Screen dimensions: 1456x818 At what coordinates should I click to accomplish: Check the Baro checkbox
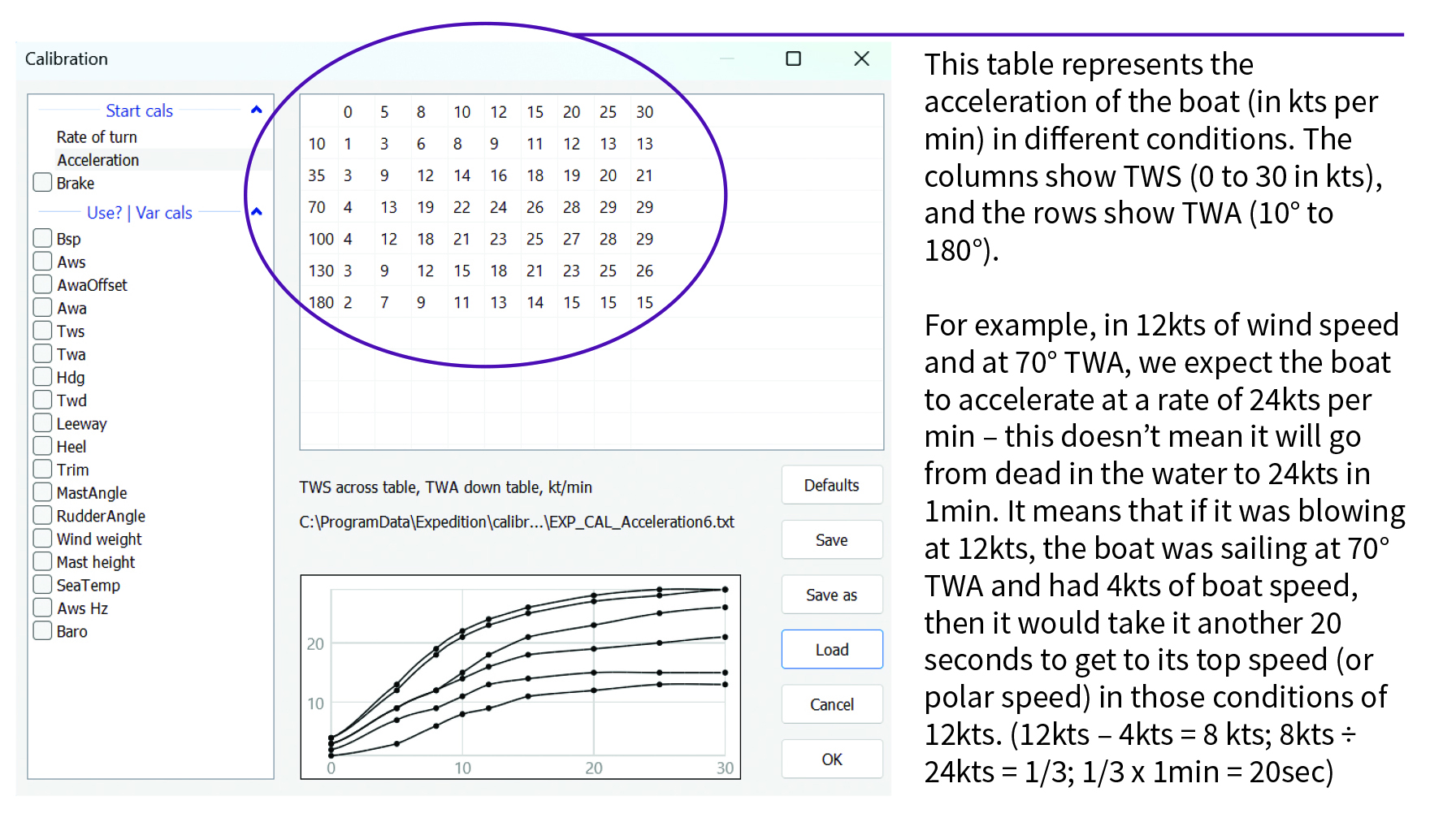pyautogui.click(x=43, y=631)
